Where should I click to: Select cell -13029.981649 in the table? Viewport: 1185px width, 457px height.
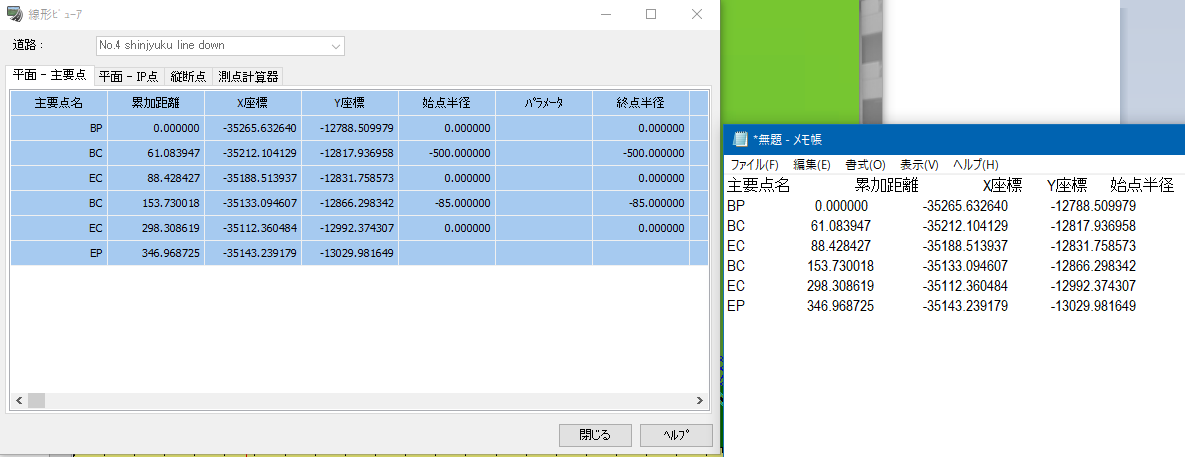point(350,253)
